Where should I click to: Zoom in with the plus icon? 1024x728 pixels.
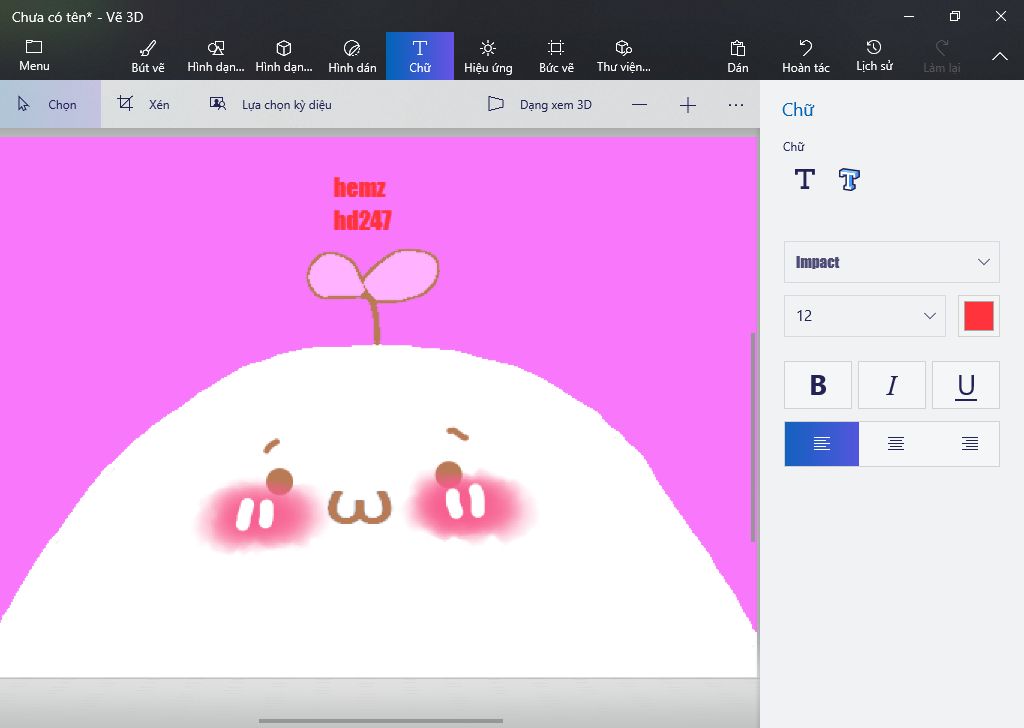pos(688,105)
